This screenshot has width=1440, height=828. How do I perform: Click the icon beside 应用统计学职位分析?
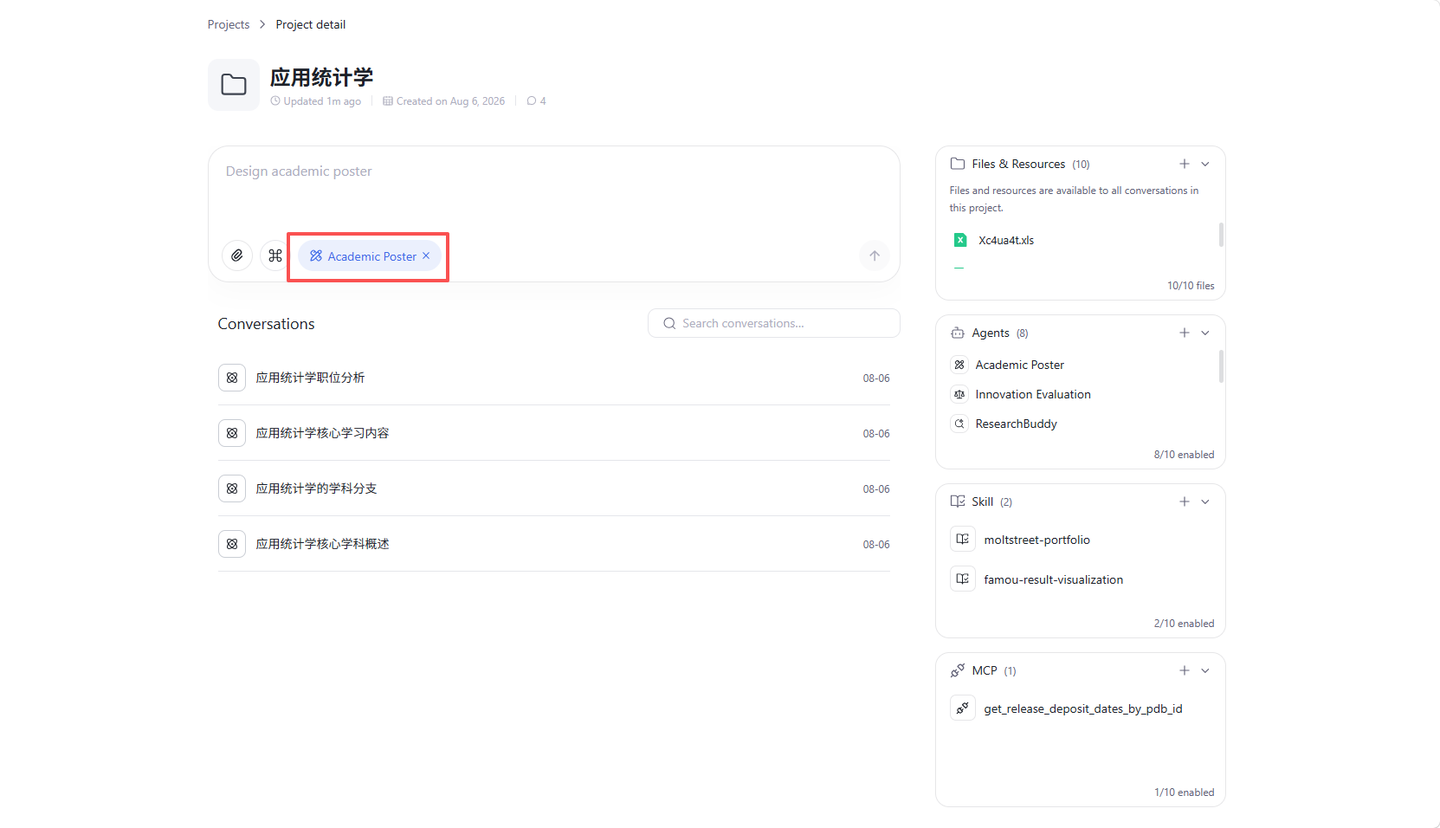(232, 378)
